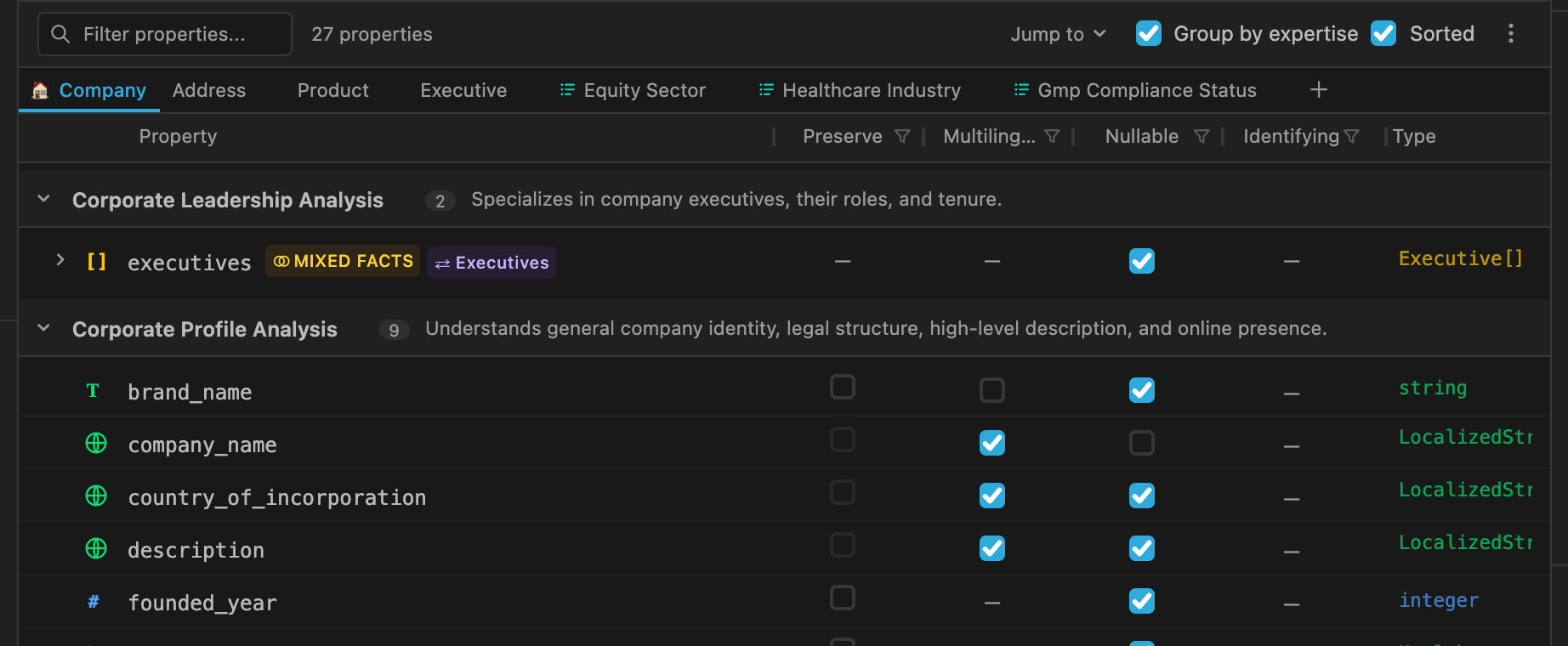Click the '27 properties' count label
Screen dimensions: 1568x646
coord(372,34)
